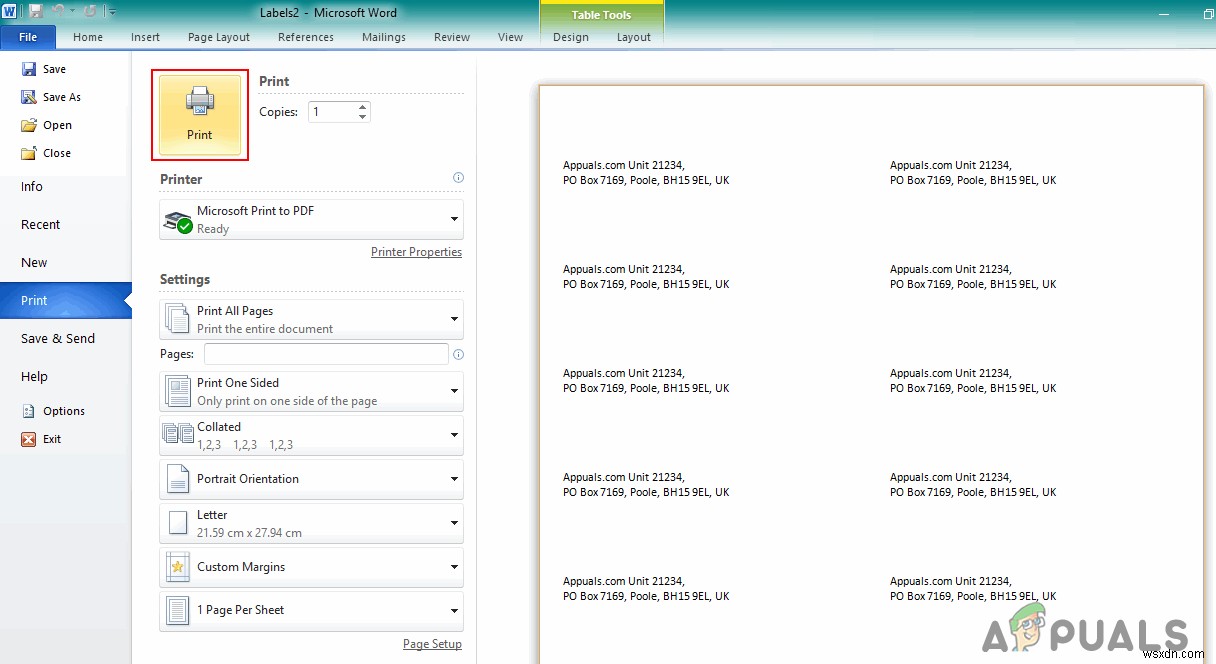The width and height of the screenshot is (1216, 664).
Task: Change Portrait Orientation via its dropdown
Action: coord(451,479)
